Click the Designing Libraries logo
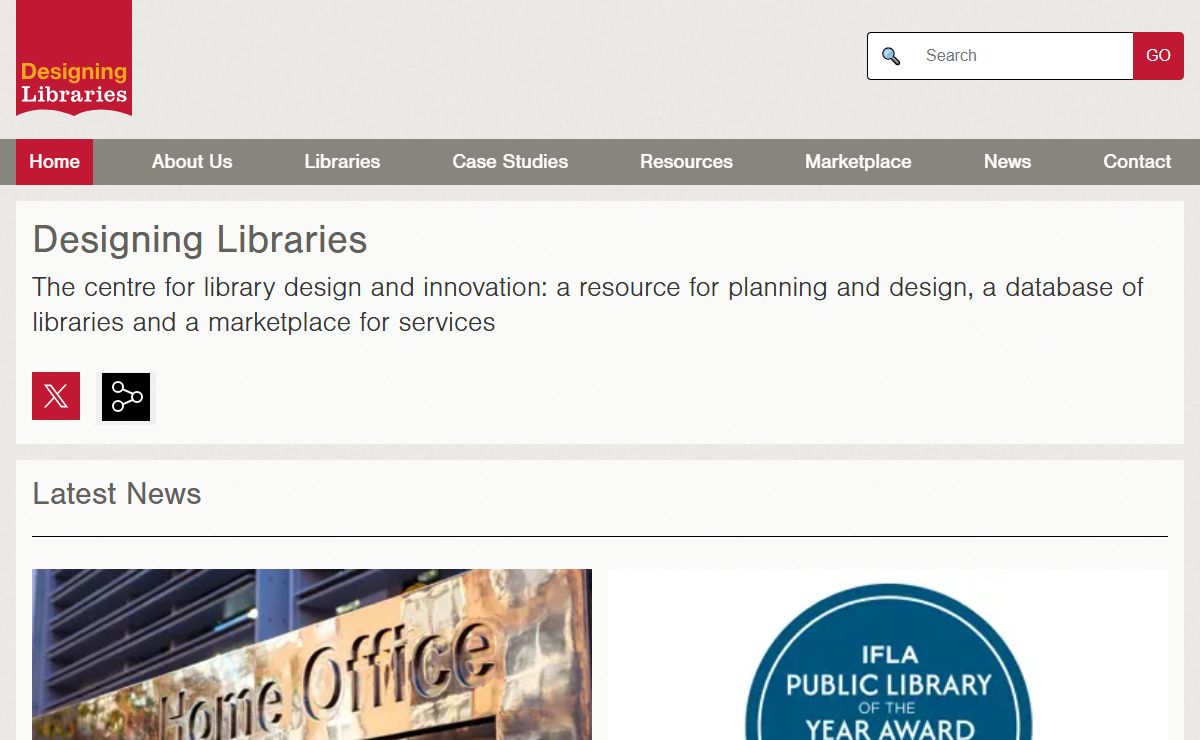The image size is (1200, 740). click(74, 58)
